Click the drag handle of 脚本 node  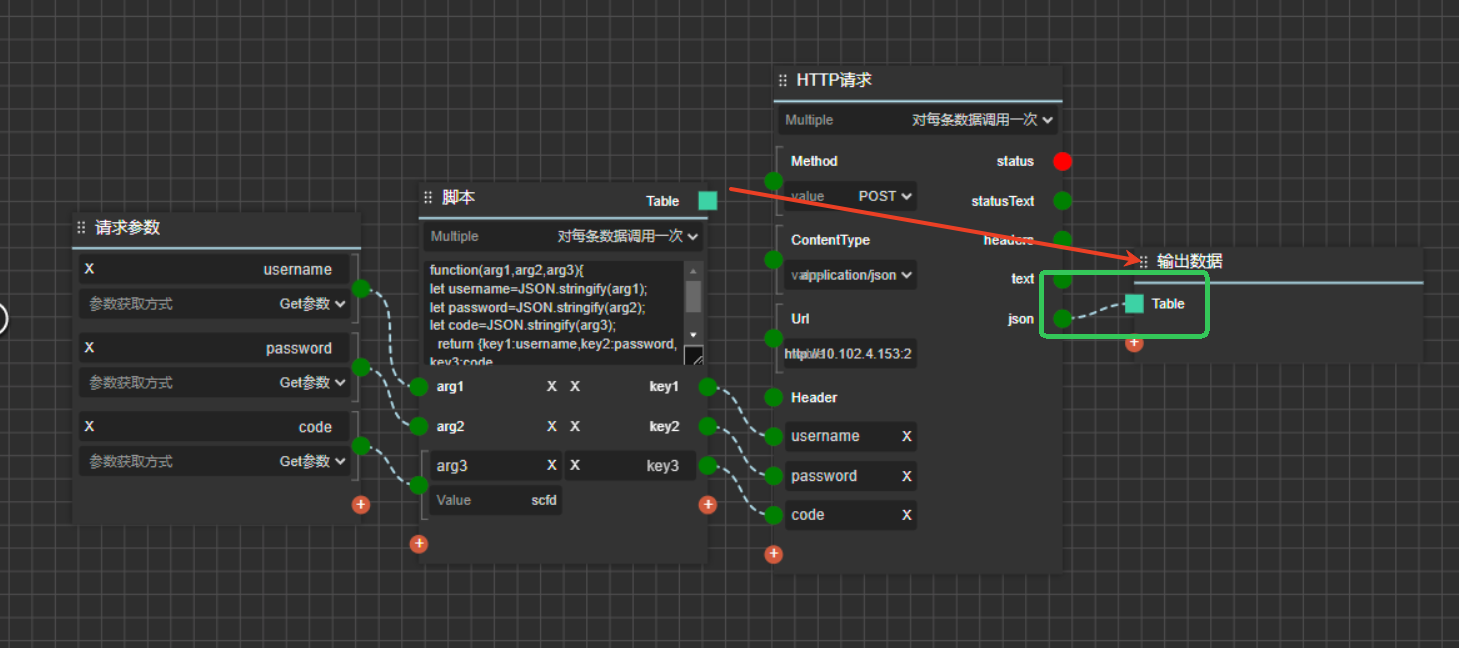coord(428,198)
